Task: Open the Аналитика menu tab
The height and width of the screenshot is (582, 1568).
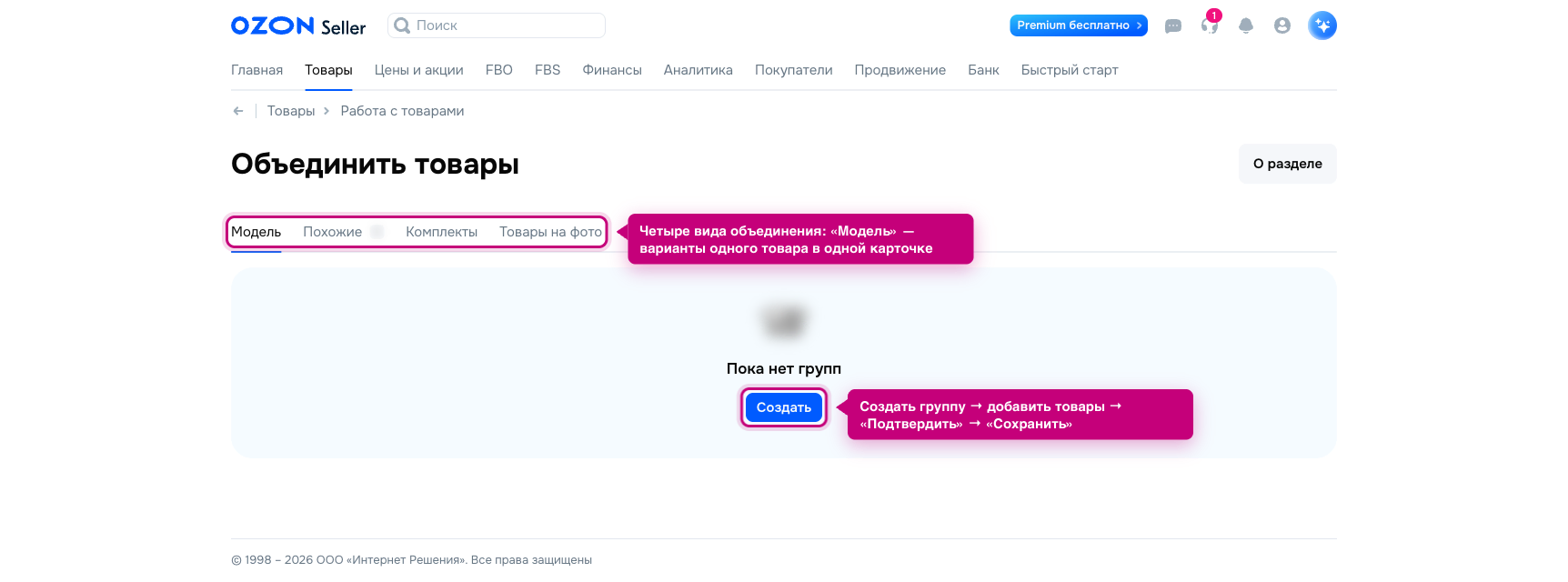Action: pyautogui.click(x=699, y=70)
